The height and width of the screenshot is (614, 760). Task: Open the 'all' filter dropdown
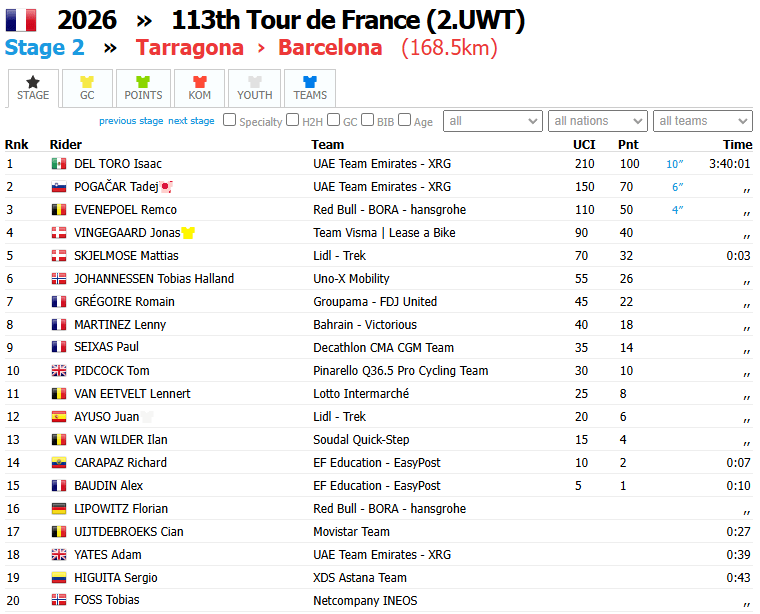click(492, 121)
